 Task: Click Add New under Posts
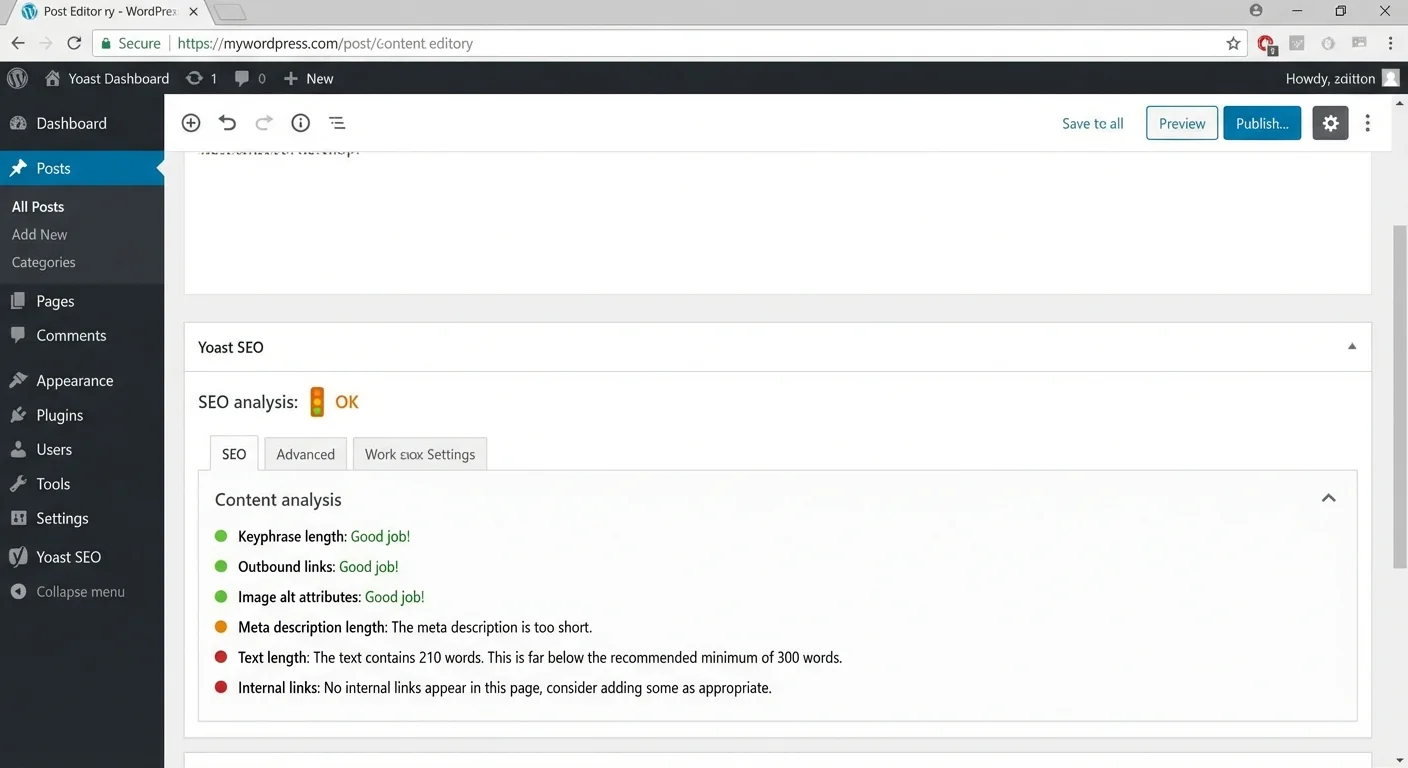[x=40, y=234]
